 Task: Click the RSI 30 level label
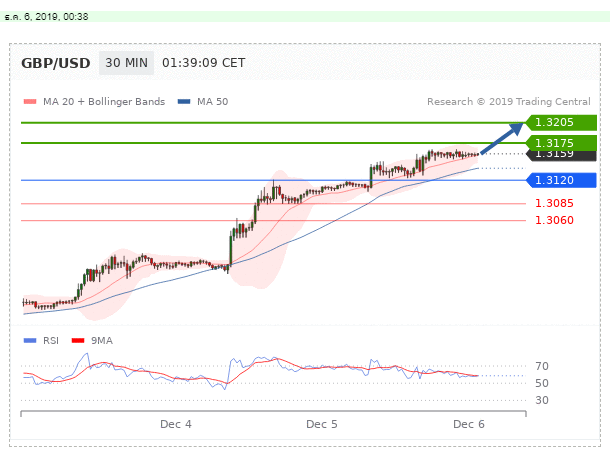544,400
